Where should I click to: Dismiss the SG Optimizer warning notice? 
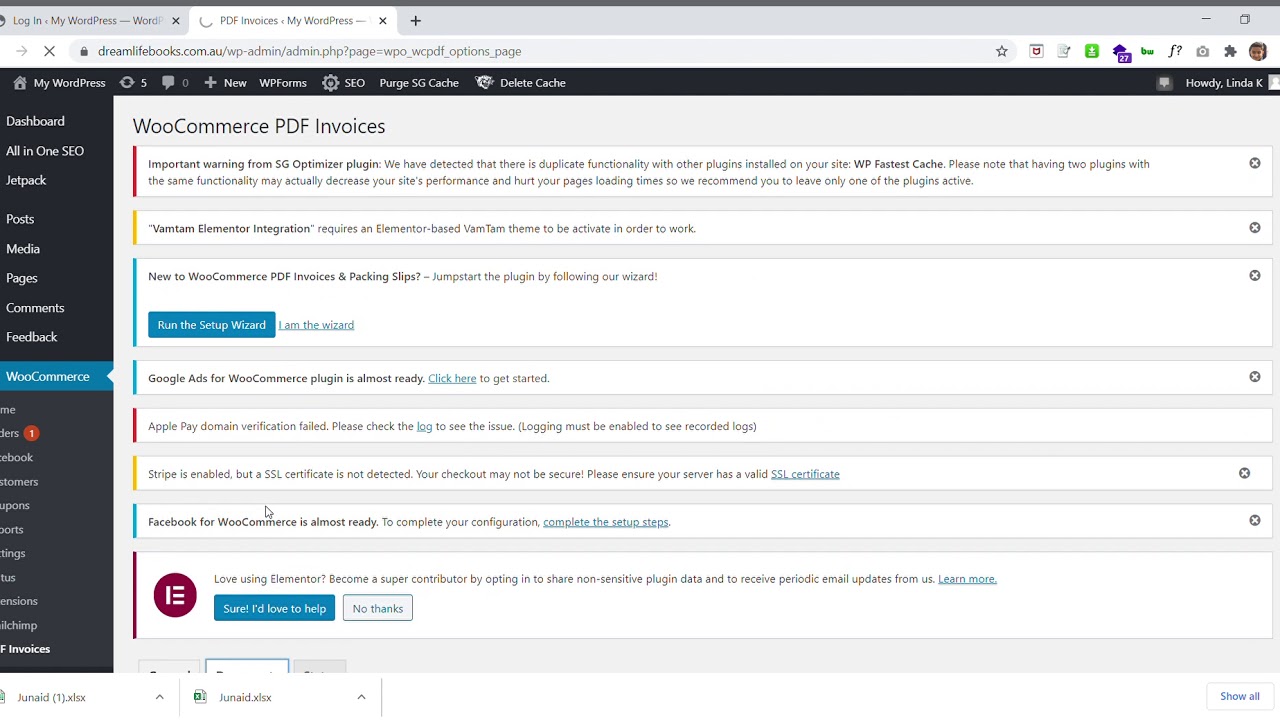pyautogui.click(x=1254, y=163)
